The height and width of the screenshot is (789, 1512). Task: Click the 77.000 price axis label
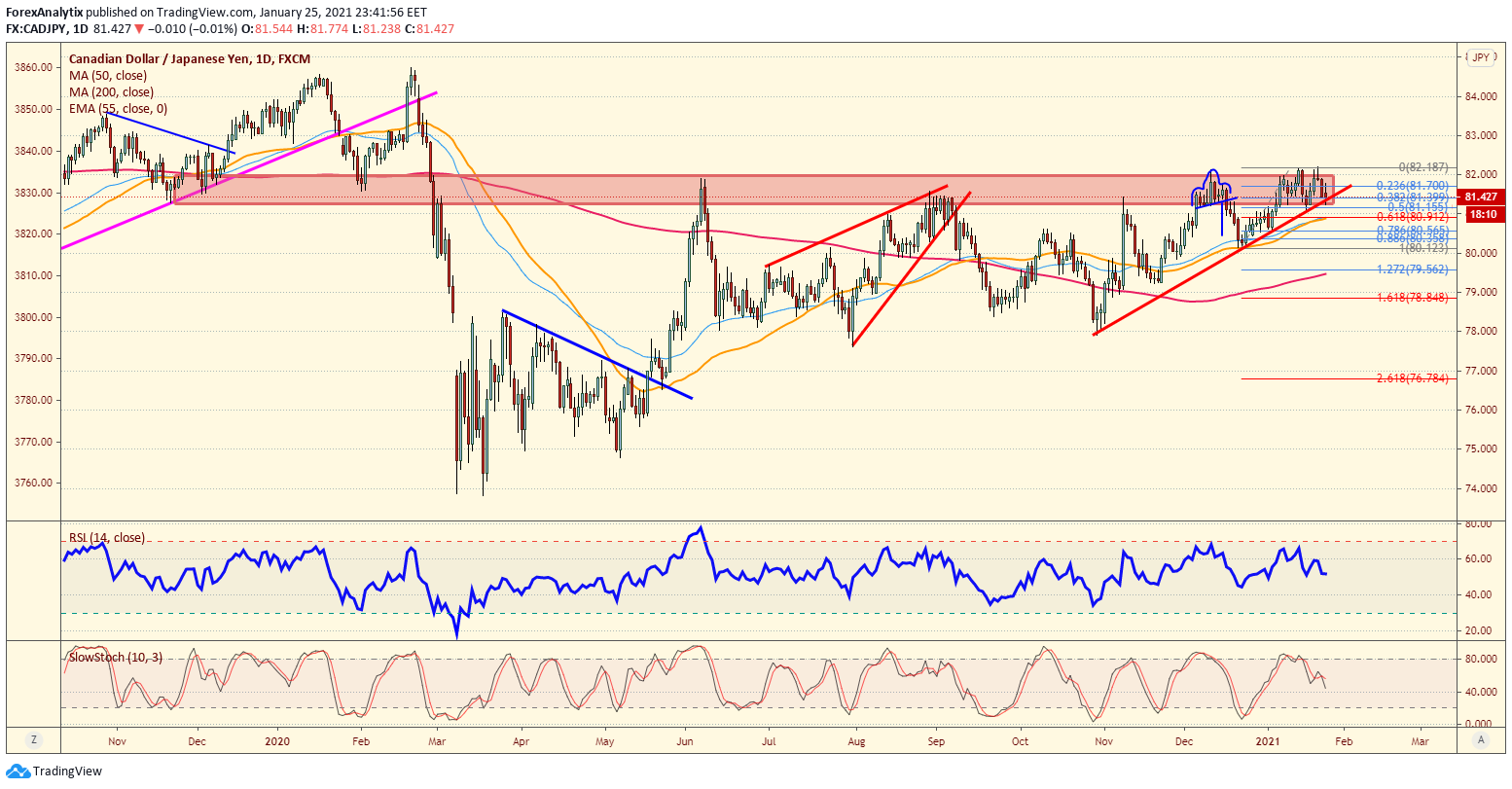pyautogui.click(x=1479, y=371)
